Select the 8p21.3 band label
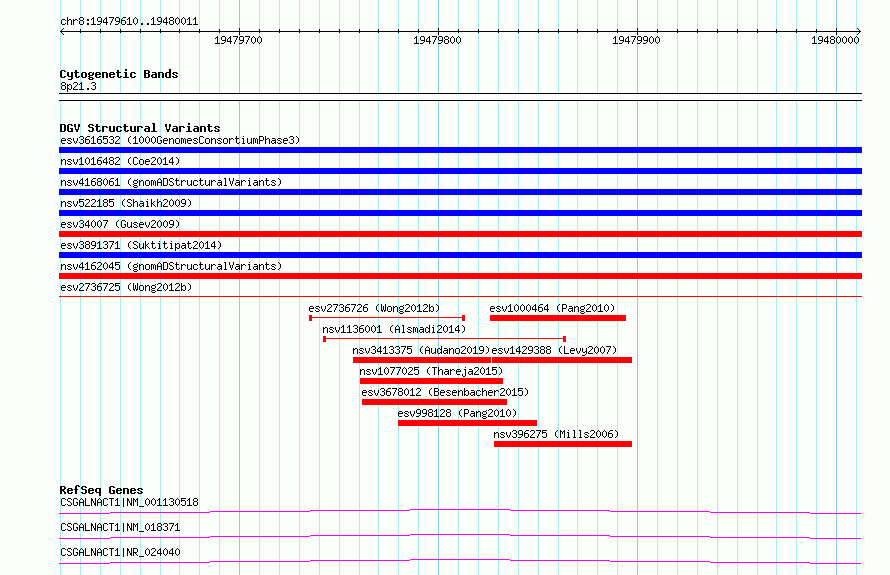Viewport: 890px width, 575px height. tap(78, 86)
